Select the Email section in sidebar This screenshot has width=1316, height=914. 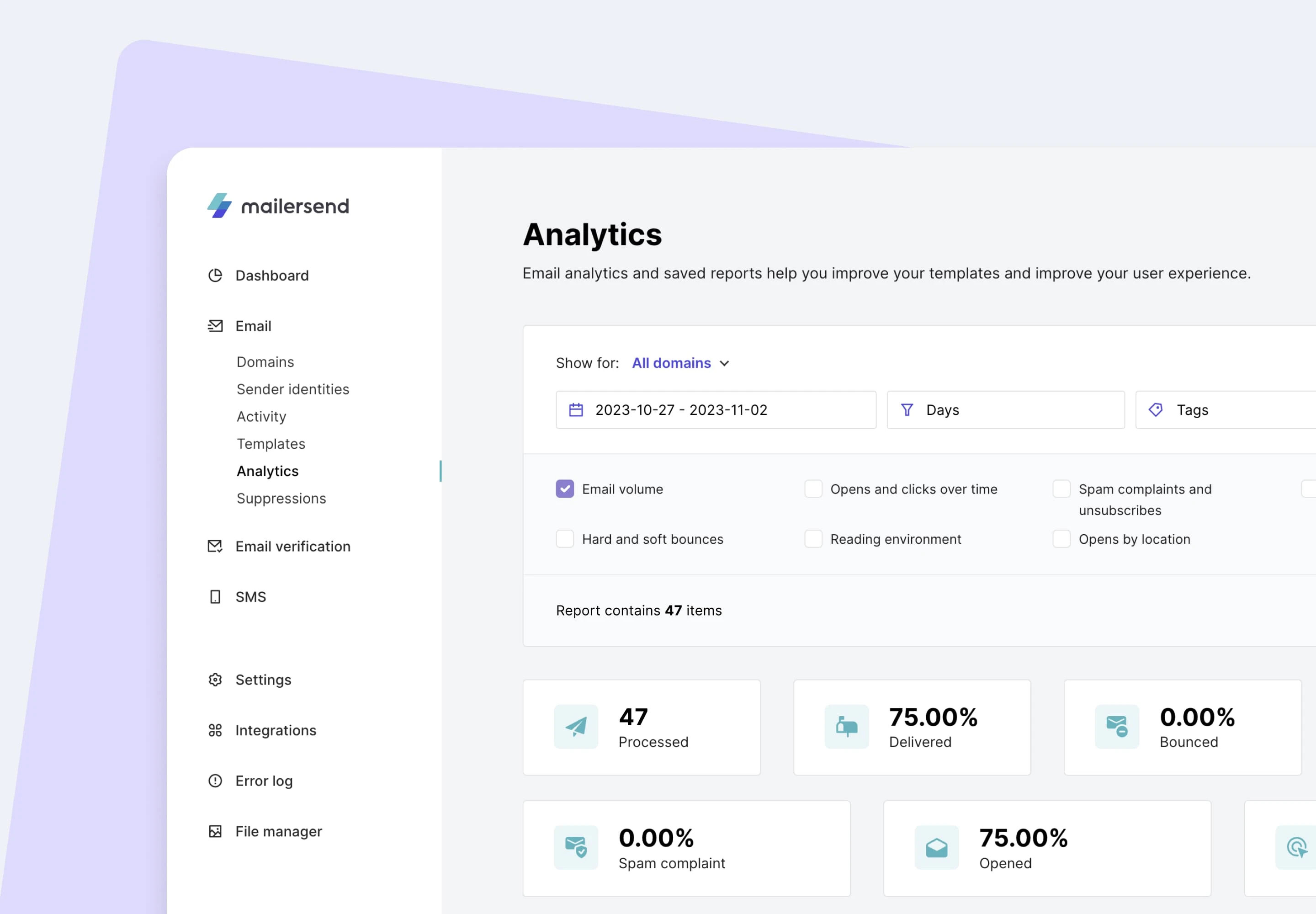[253, 326]
